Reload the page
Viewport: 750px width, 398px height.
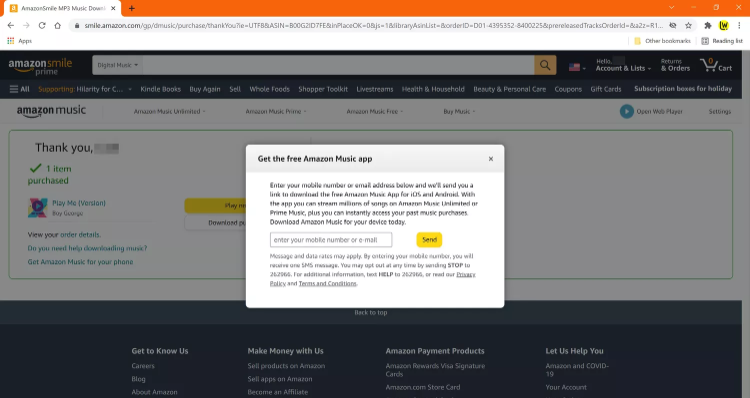[x=42, y=25]
